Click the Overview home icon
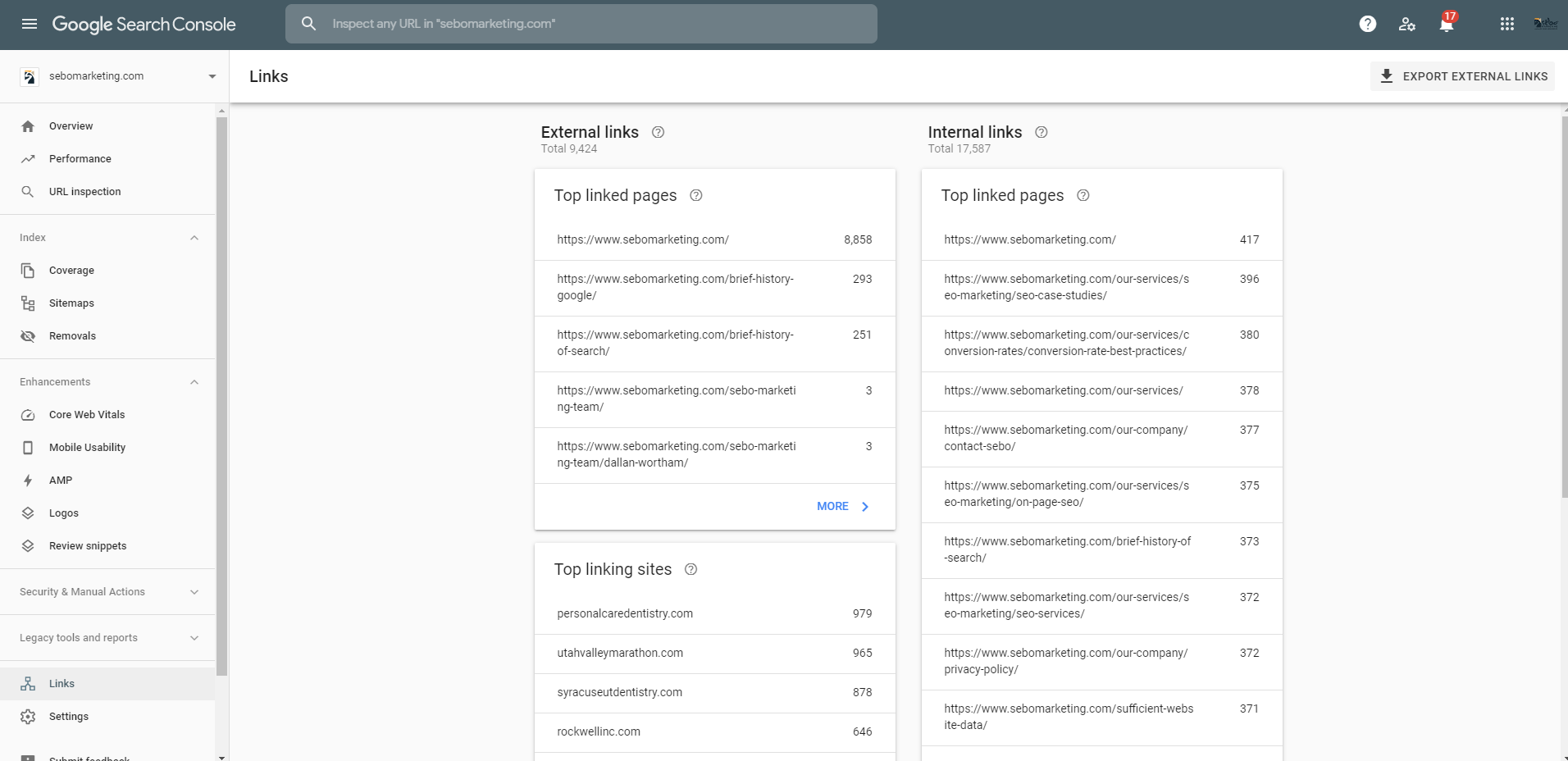The height and width of the screenshot is (761, 1568). 28,125
